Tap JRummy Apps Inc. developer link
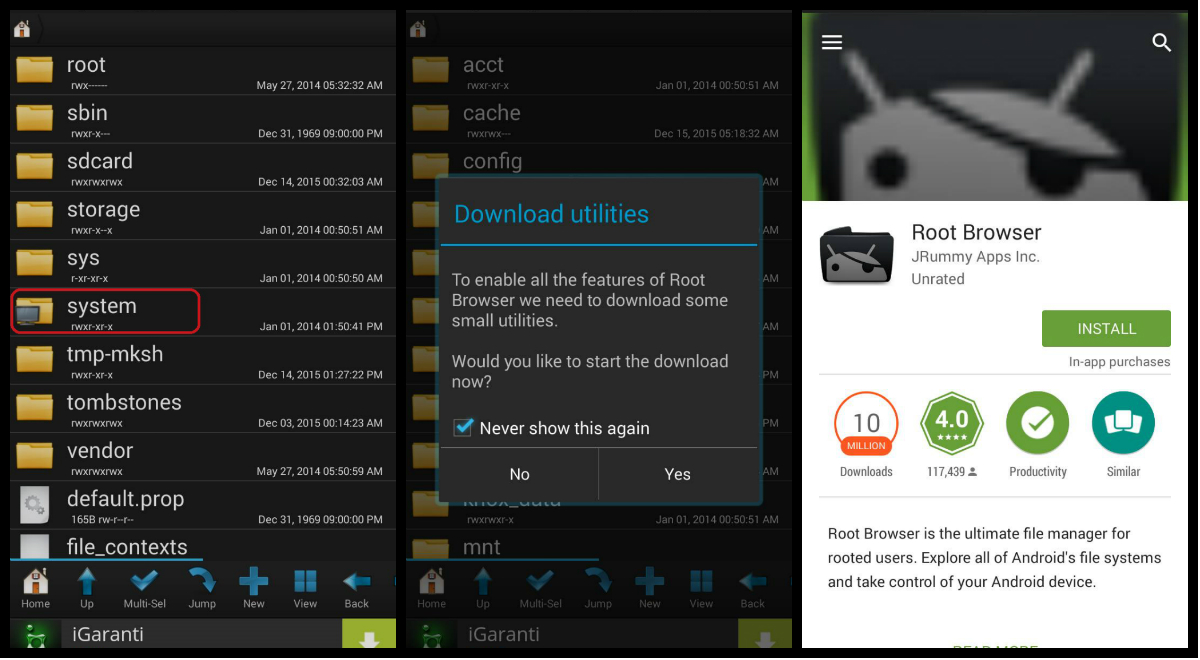This screenshot has height=660, width=1200. [975, 257]
